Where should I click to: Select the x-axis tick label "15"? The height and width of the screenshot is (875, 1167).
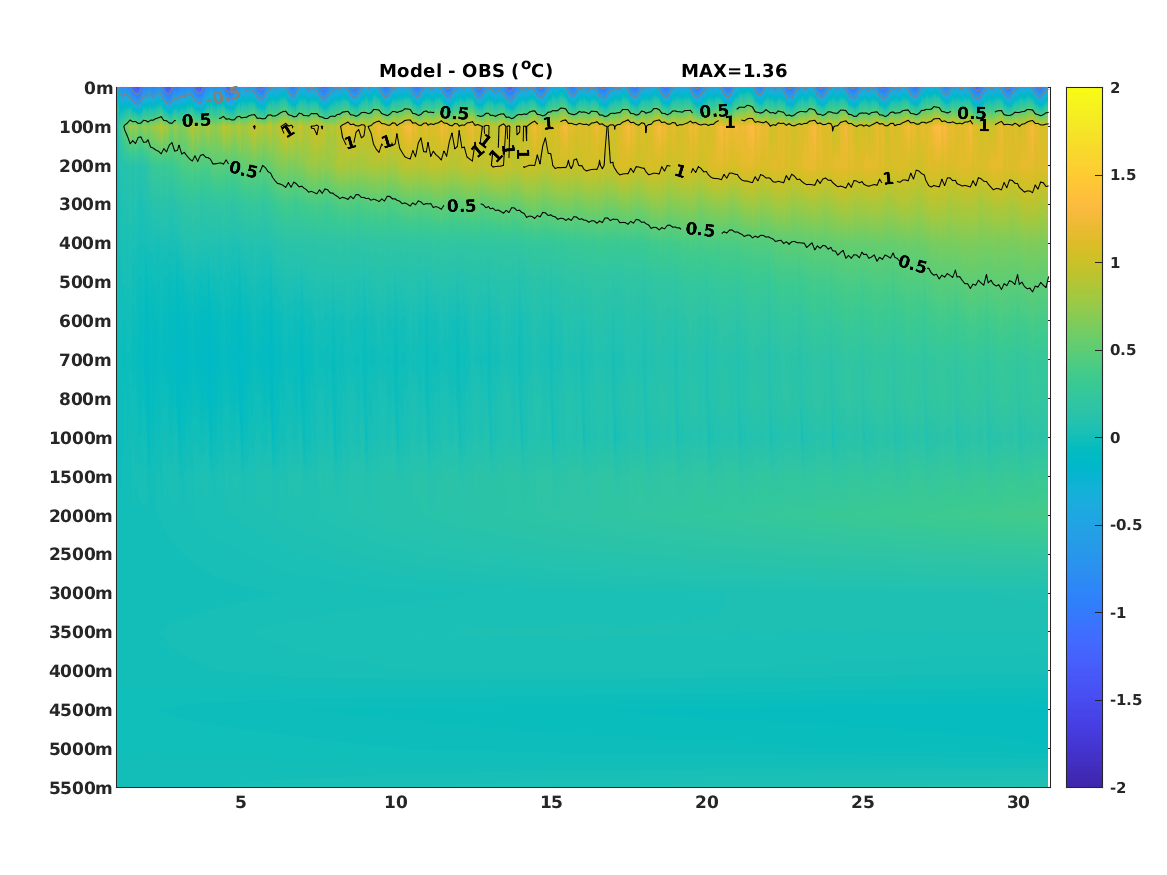pyautogui.click(x=551, y=803)
